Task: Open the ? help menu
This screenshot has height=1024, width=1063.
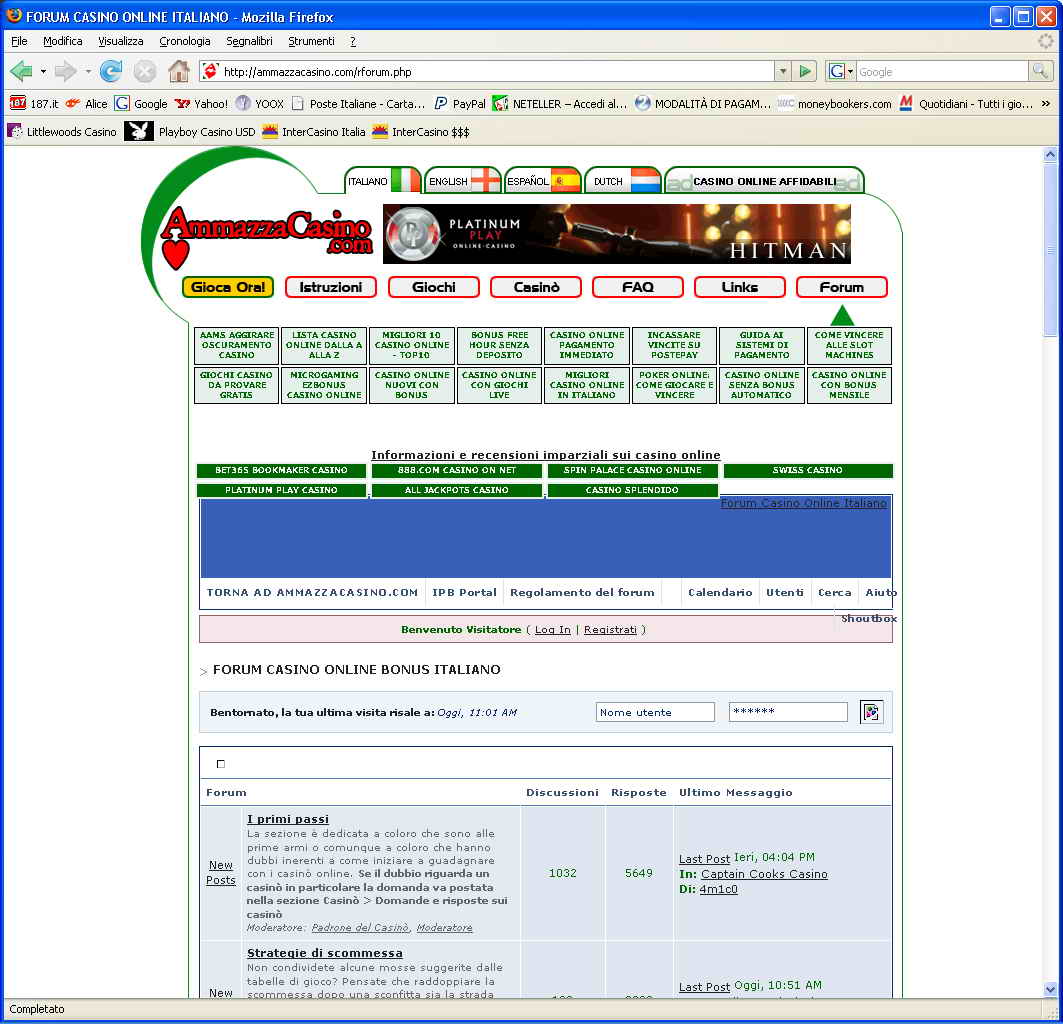Action: pos(353,41)
